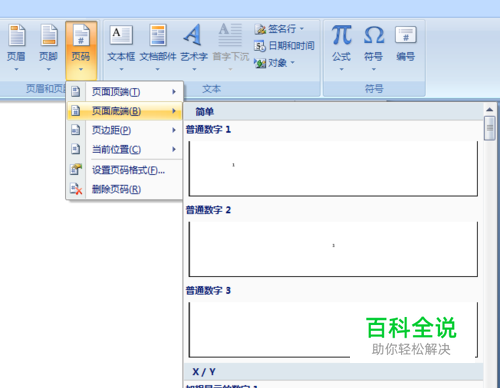Open the 公式 equation icon
The width and height of the screenshot is (500, 388).
pos(341,35)
